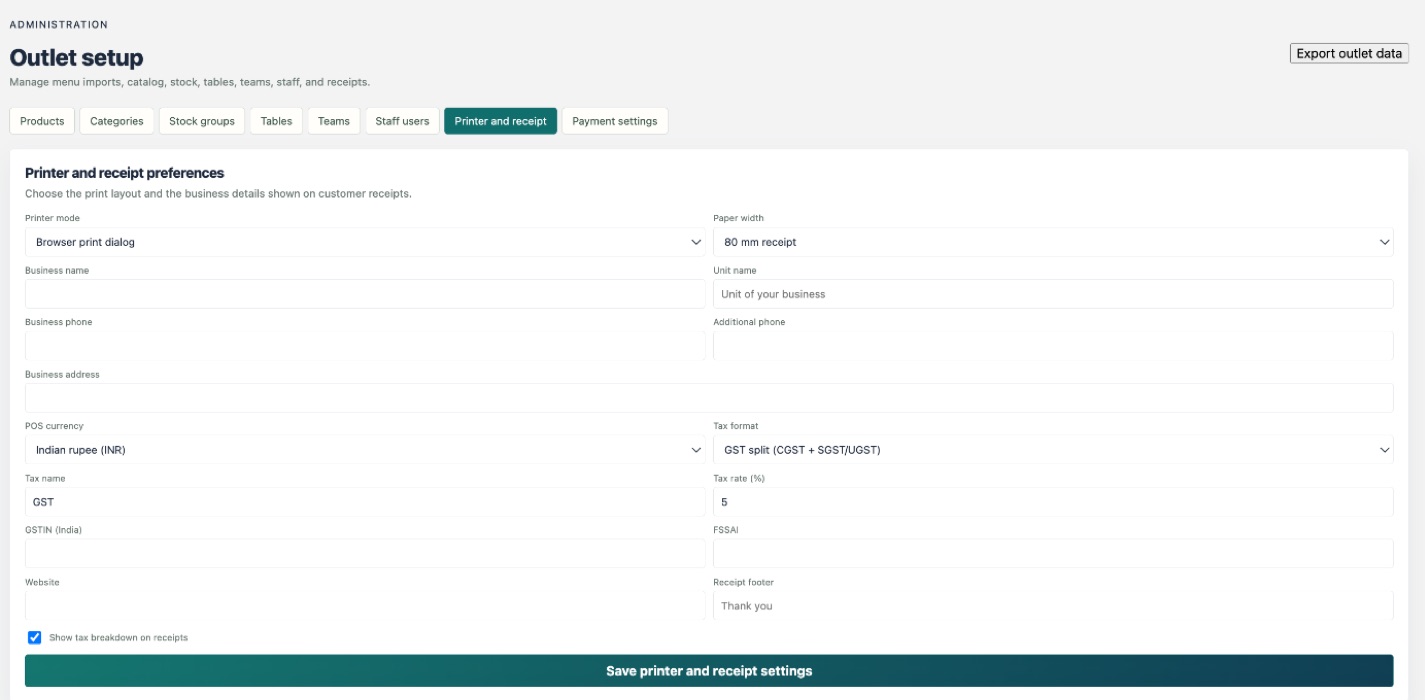This screenshot has width=1425, height=700.
Task: Expand the Paper width dropdown
Action: (x=1053, y=242)
